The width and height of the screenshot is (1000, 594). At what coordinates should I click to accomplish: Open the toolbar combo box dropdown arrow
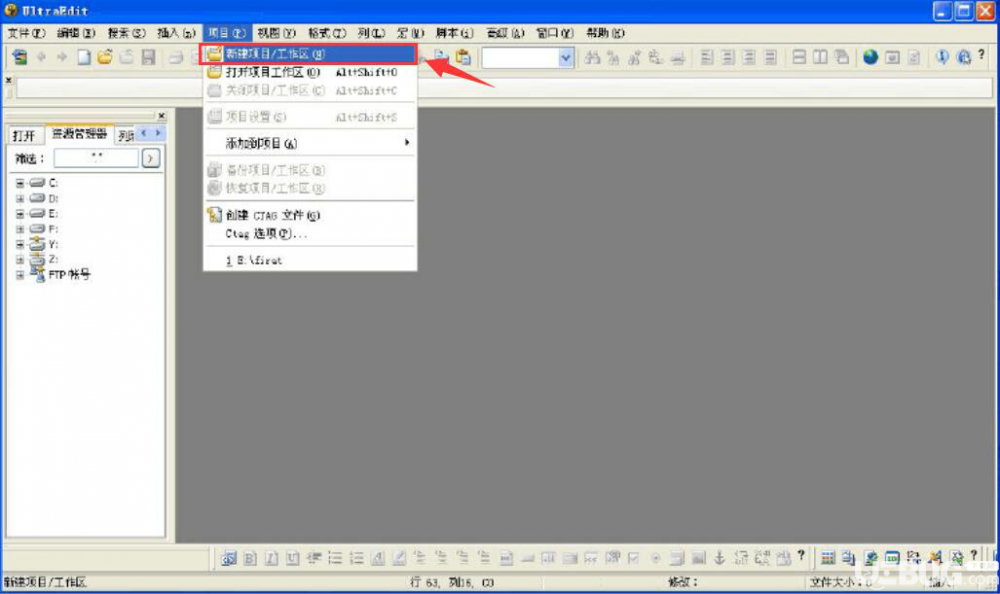[565, 58]
